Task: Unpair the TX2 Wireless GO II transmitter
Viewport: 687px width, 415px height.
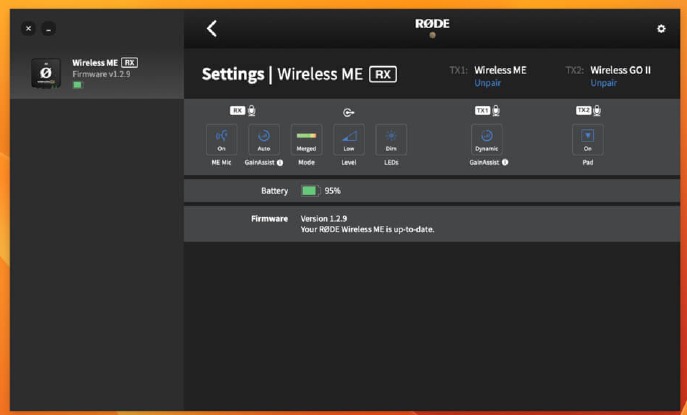Action: pos(603,83)
